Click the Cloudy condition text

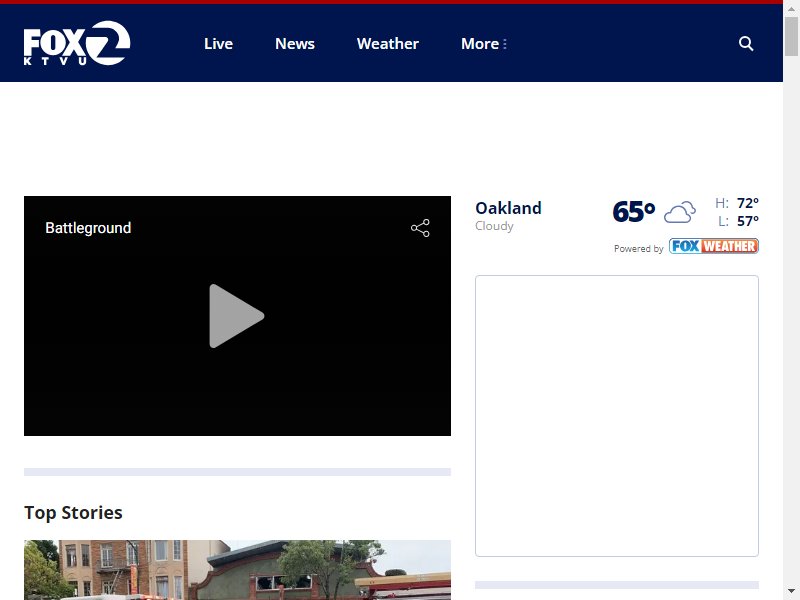pos(494,226)
